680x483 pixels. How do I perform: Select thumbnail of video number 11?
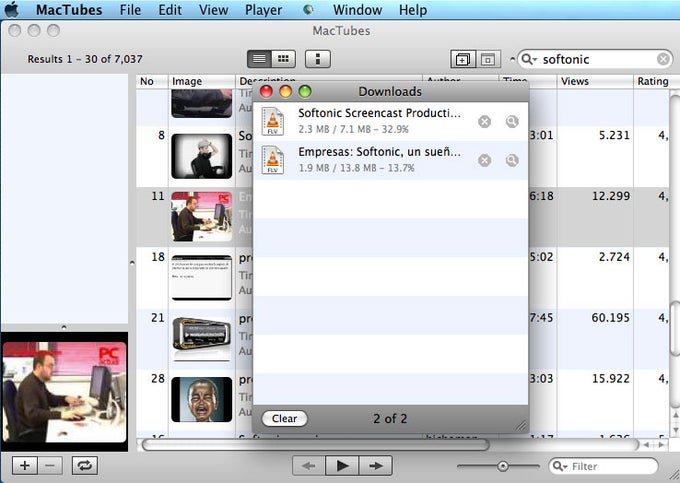202,217
